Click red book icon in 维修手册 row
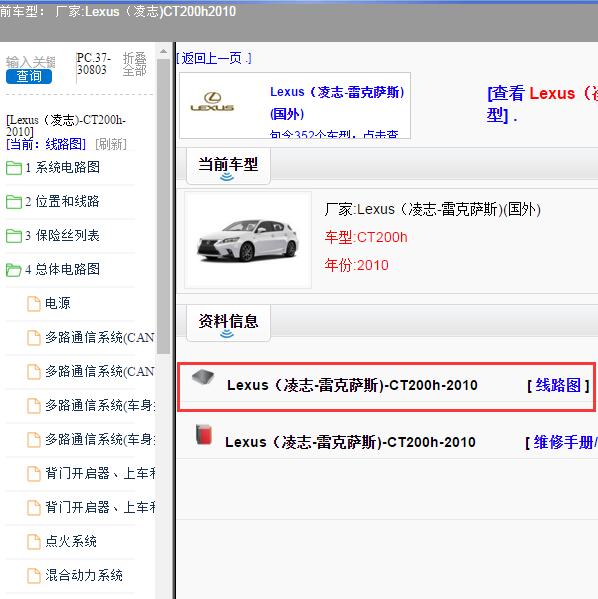This screenshot has height=599, width=598. click(204, 434)
